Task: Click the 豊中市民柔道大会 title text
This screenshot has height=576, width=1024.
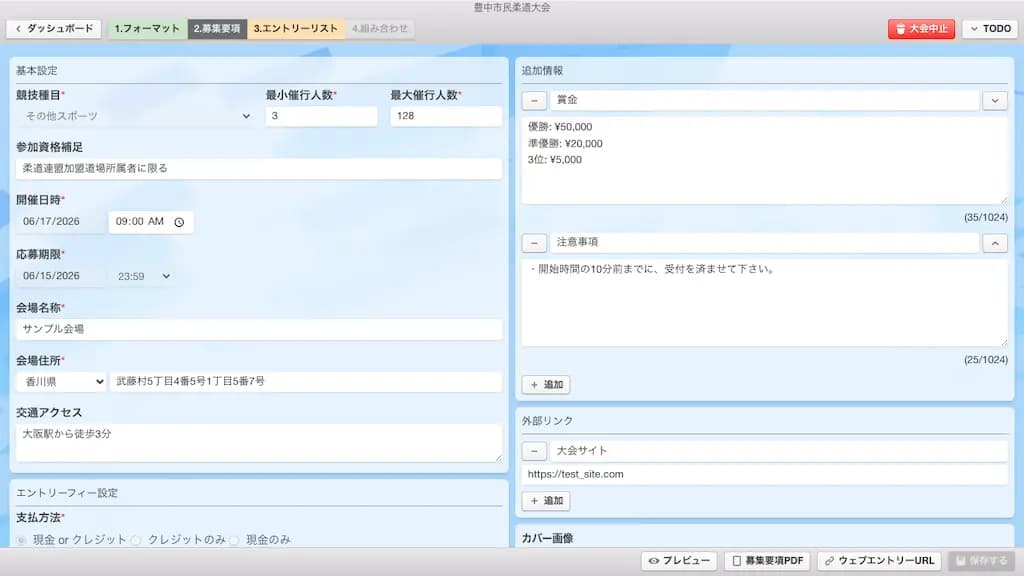Action: [512, 7]
